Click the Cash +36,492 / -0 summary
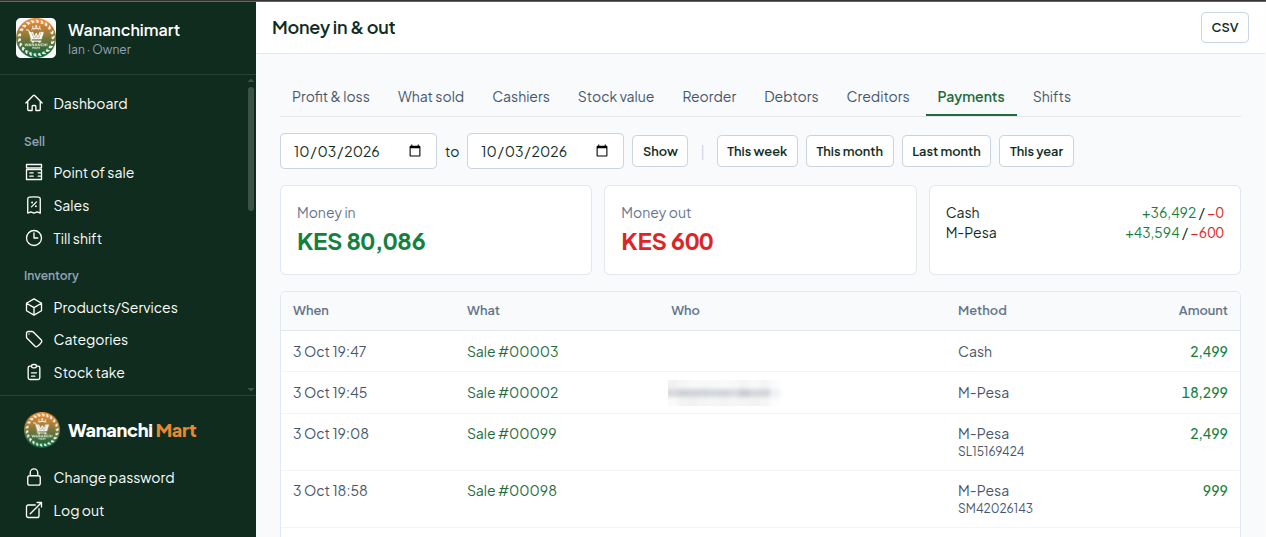Screen dimensions: 1266x537 [1085, 213]
